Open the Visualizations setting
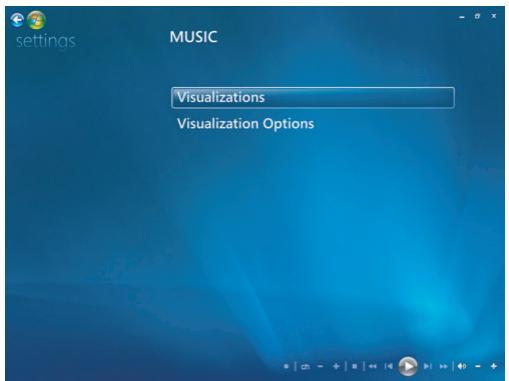 313,98
